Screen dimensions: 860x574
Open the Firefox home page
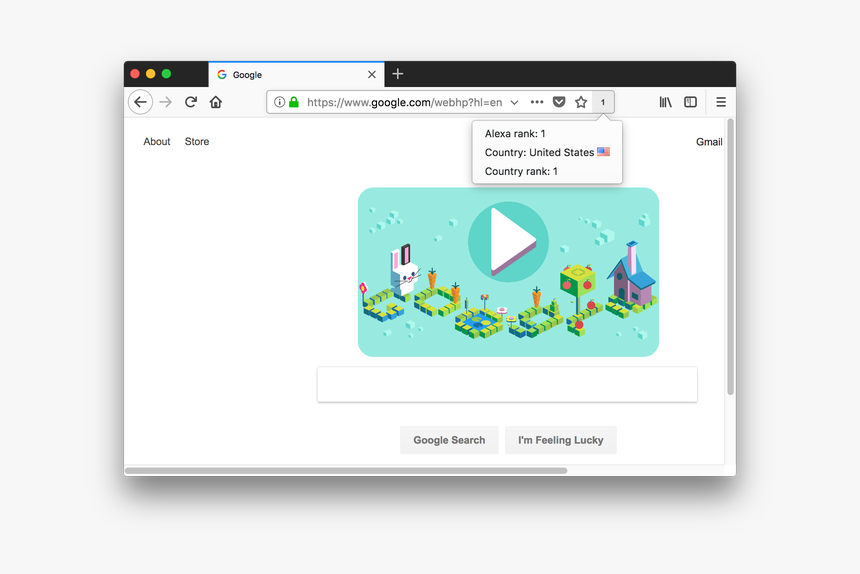[x=216, y=102]
